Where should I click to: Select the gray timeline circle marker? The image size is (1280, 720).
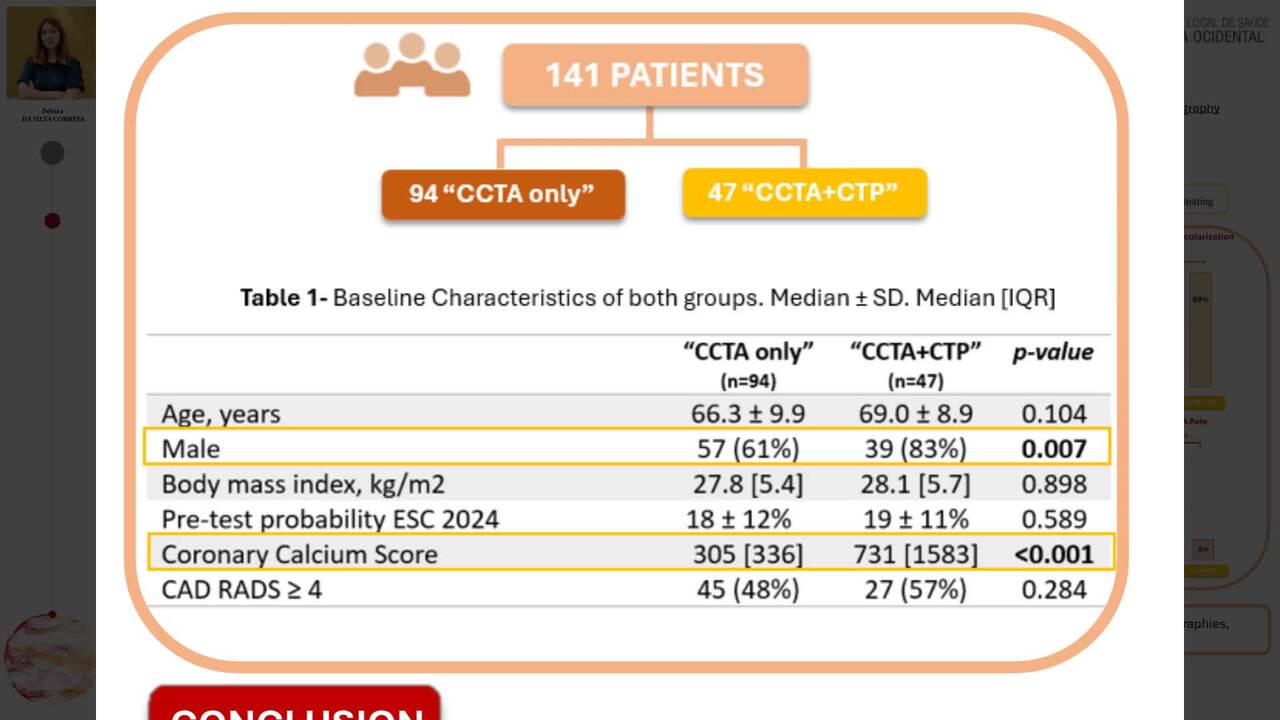[x=52, y=153]
